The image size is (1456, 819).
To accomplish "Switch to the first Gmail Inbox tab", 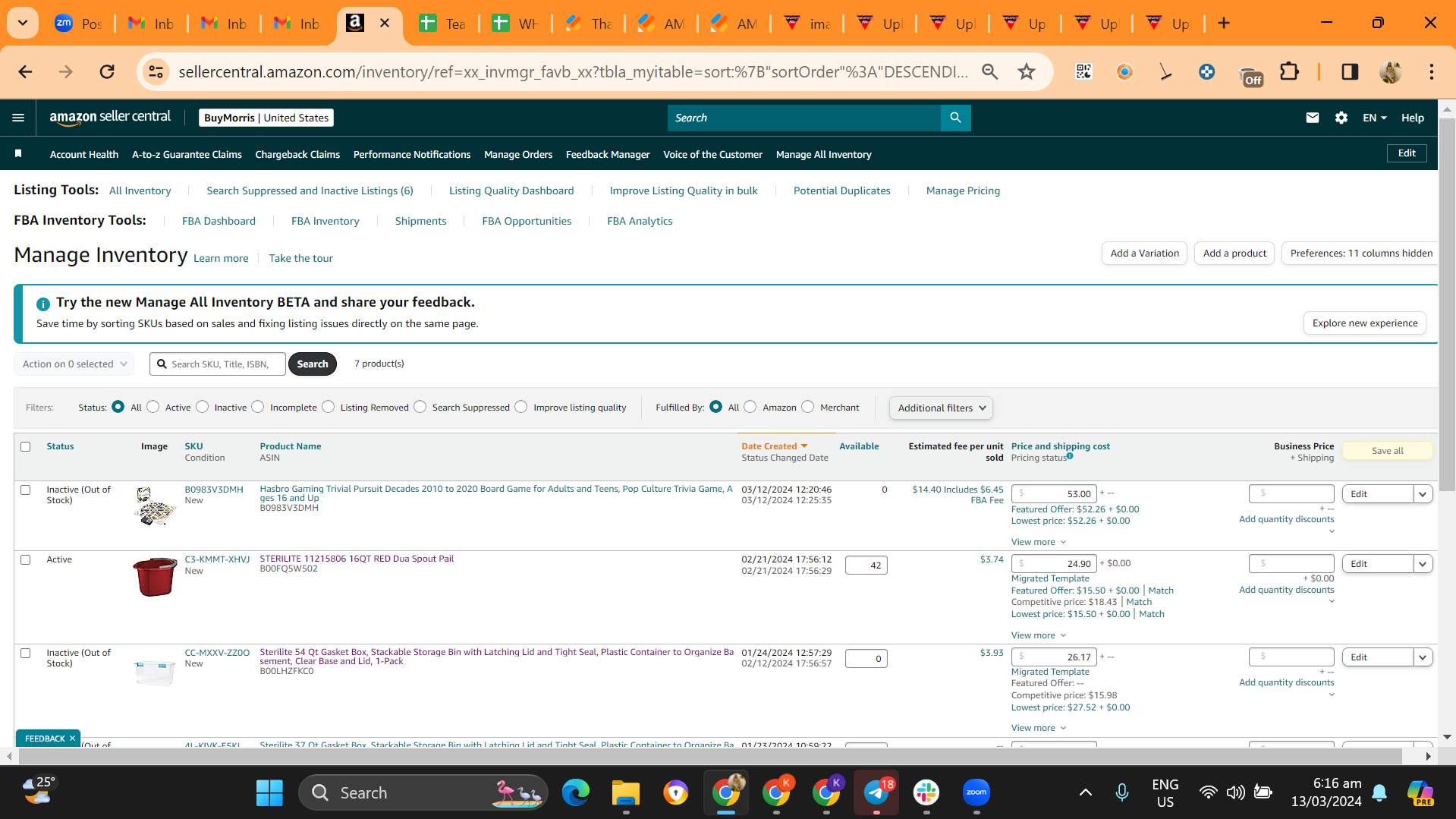I will (150, 23).
